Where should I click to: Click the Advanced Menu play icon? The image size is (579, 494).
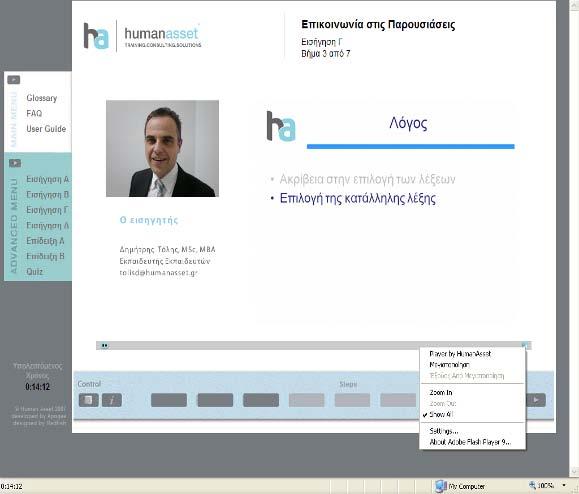point(15,163)
